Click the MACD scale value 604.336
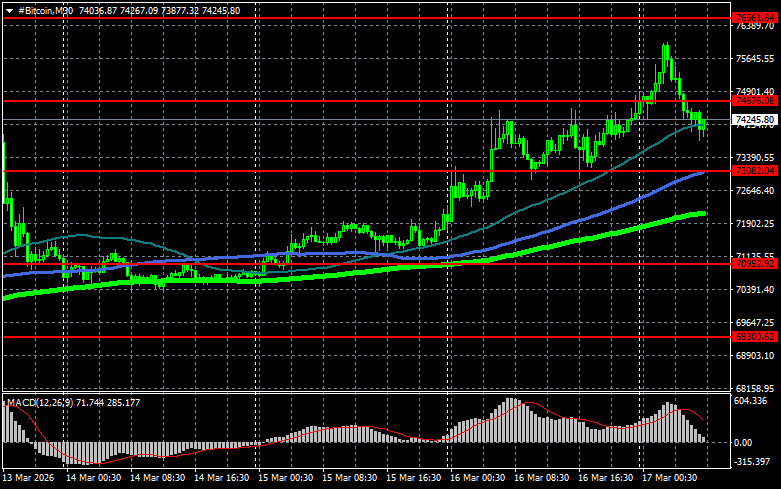 pyautogui.click(x=751, y=400)
